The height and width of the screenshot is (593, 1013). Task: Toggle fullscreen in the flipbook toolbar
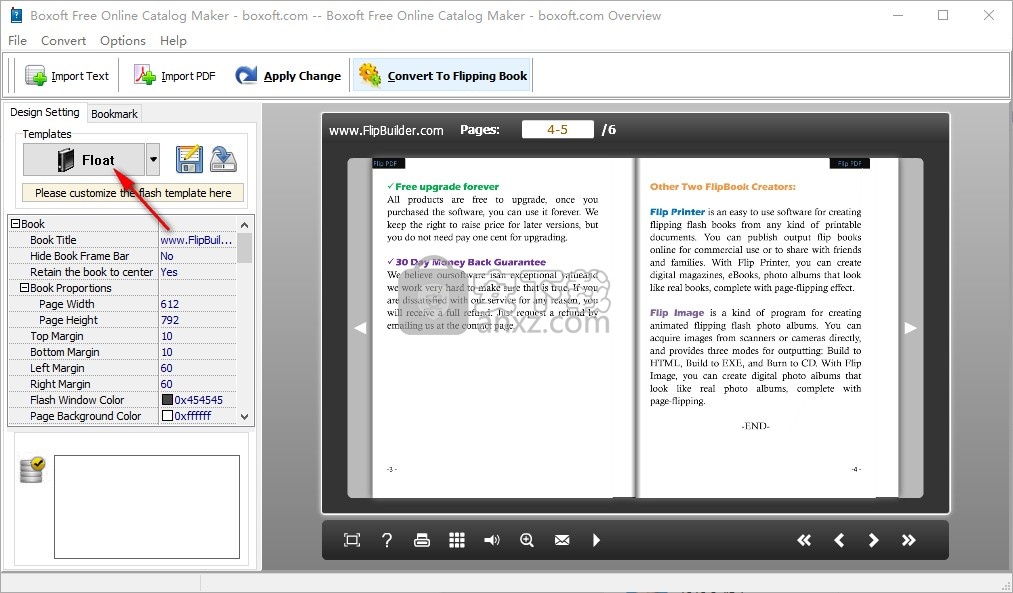(352, 540)
